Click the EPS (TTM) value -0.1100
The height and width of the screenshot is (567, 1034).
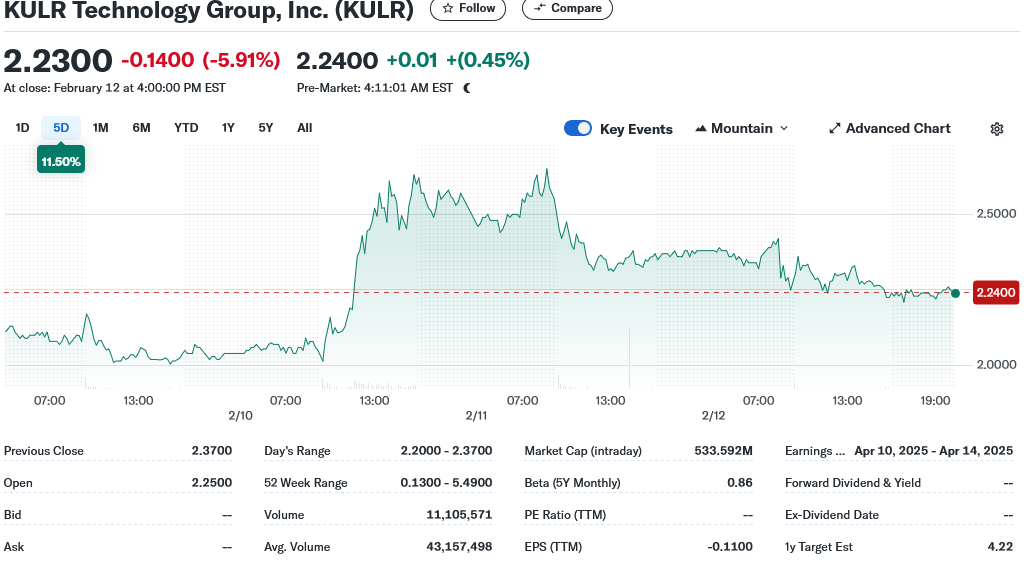730,547
